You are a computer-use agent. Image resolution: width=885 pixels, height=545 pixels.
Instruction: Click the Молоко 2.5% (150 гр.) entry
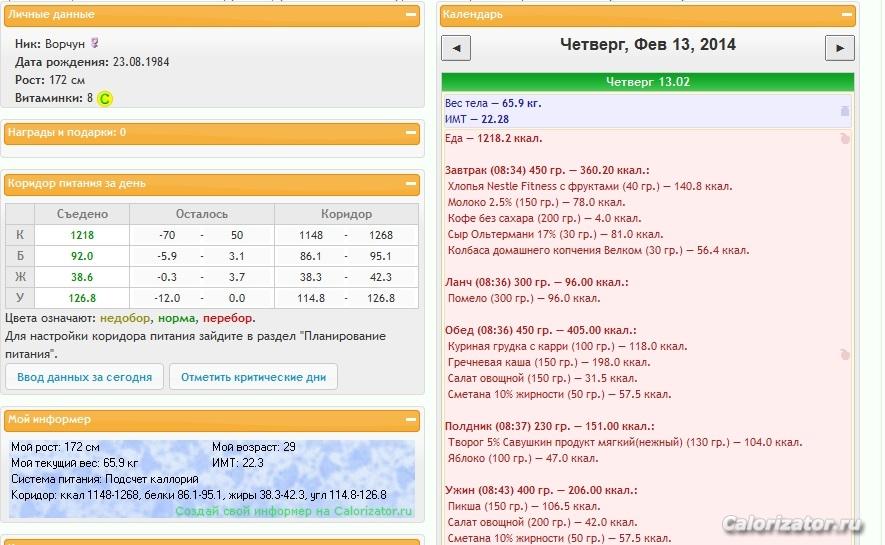536,202
